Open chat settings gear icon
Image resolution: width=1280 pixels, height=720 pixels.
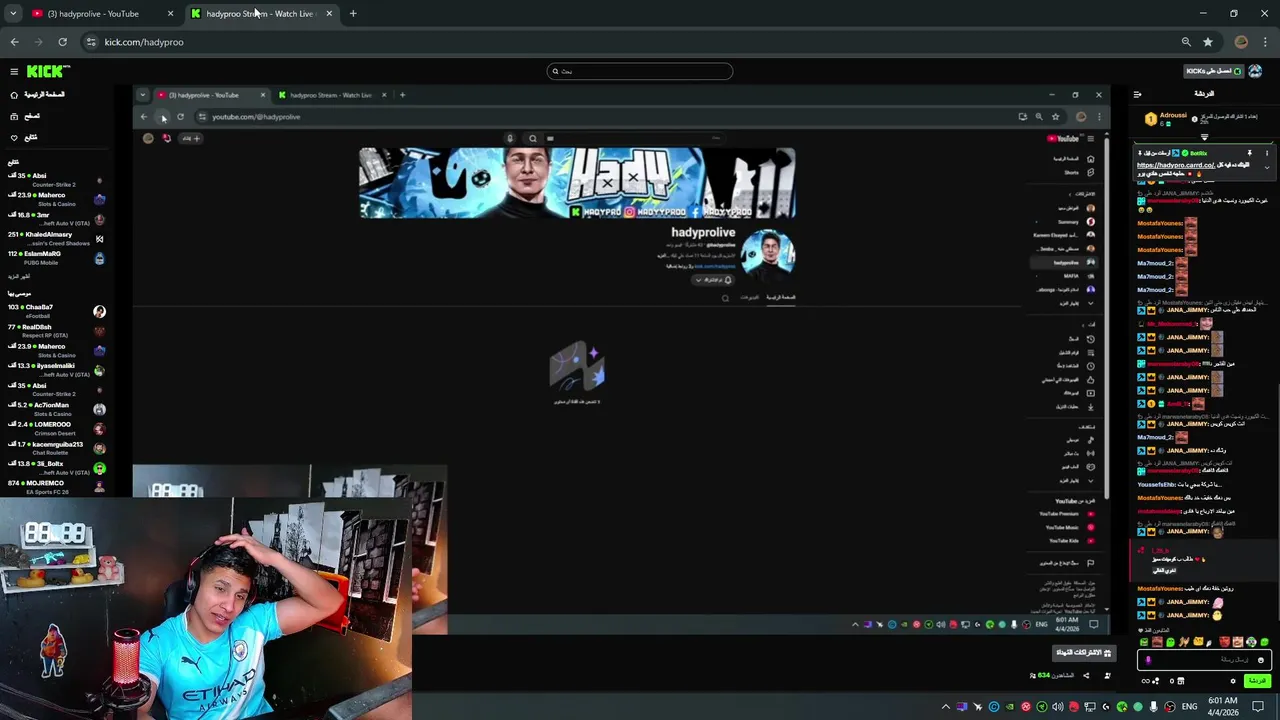pyautogui.click(x=1233, y=681)
